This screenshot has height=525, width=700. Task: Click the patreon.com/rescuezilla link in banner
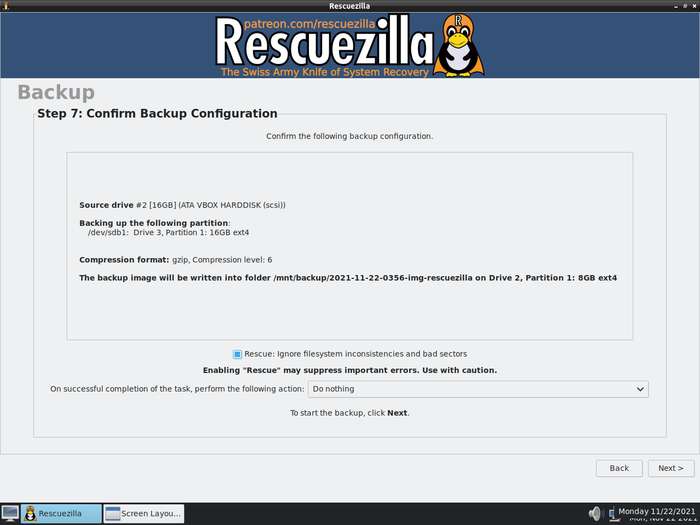tap(309, 24)
